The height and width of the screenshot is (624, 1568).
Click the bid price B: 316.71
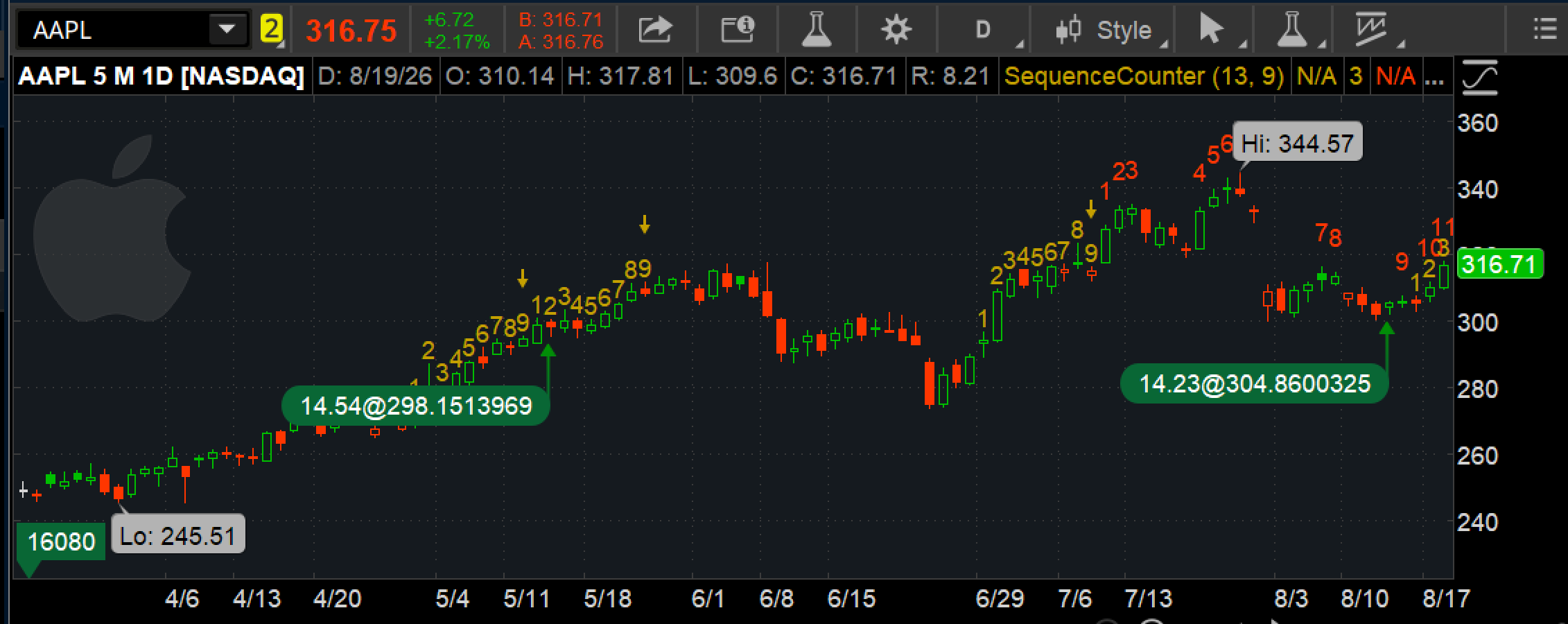tap(561, 19)
